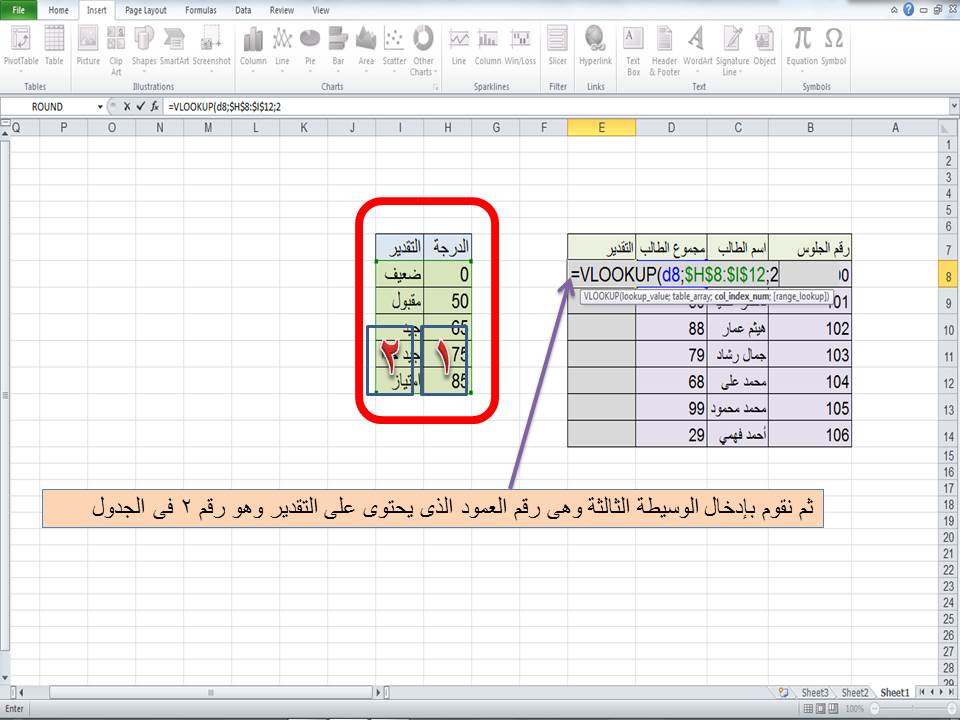Insert a Hyperlink
The width and height of the screenshot is (960, 720).
pyautogui.click(x=595, y=46)
